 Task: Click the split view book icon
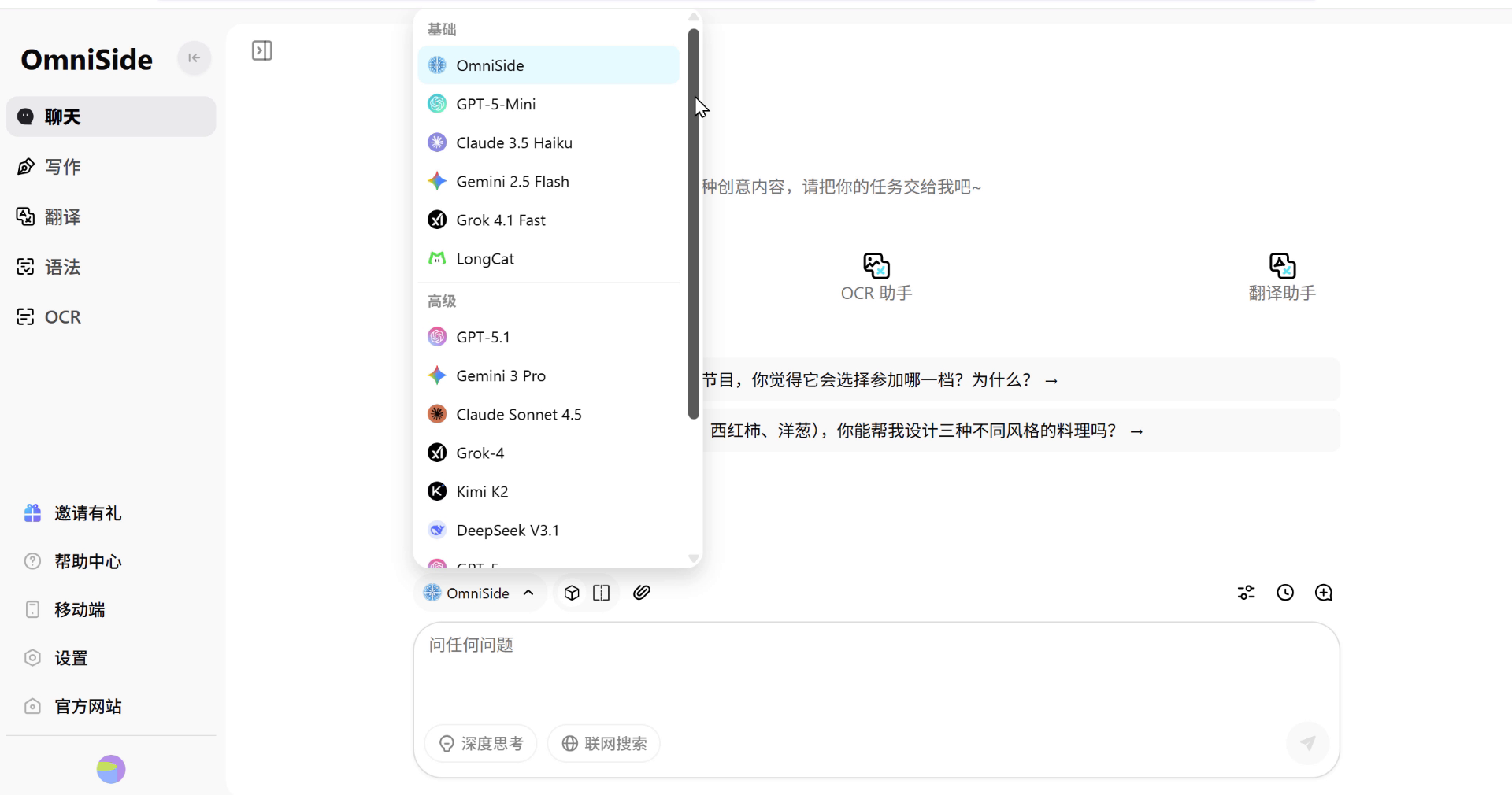tap(601, 593)
